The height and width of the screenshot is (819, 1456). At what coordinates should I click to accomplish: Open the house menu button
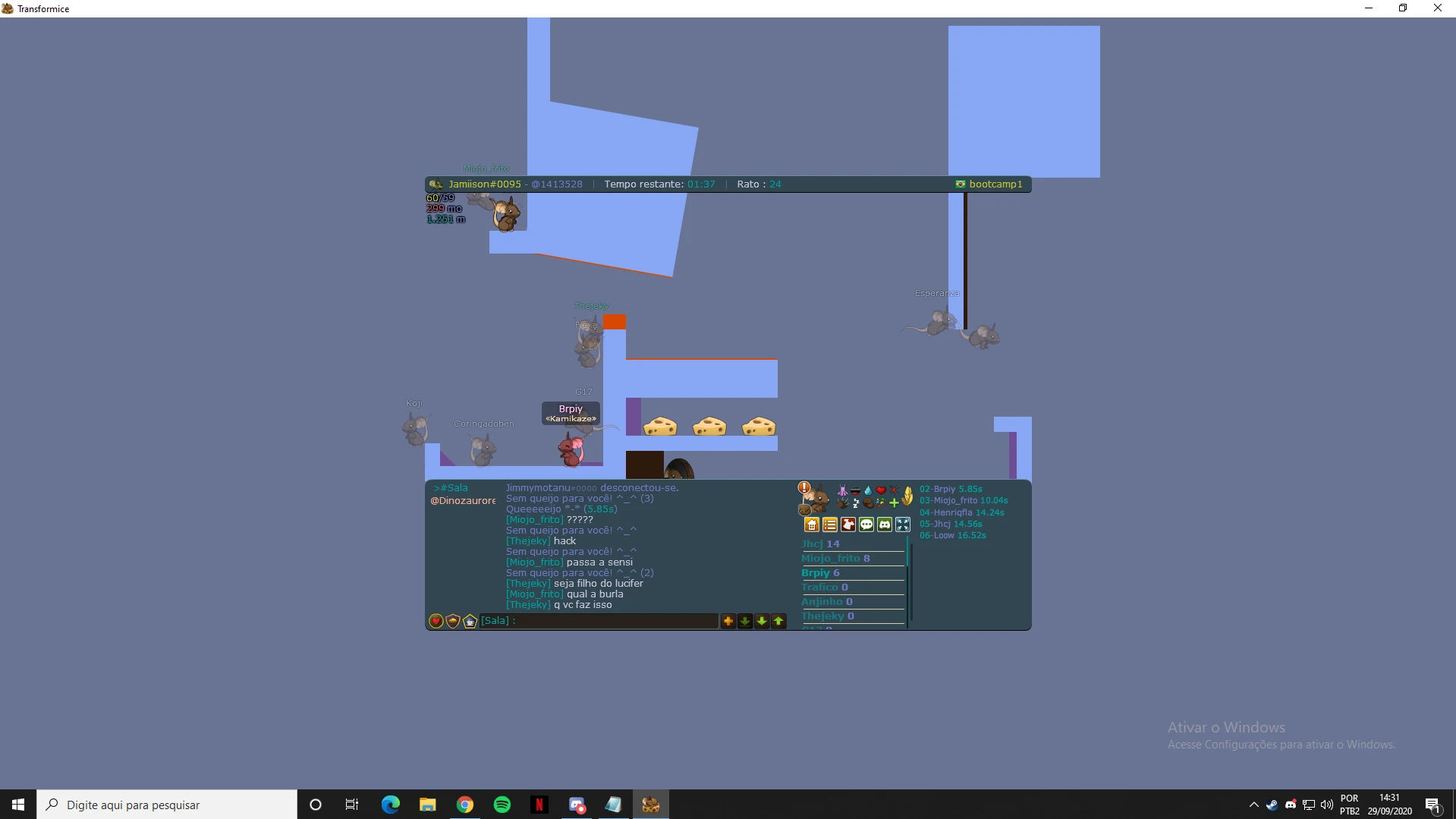click(812, 524)
